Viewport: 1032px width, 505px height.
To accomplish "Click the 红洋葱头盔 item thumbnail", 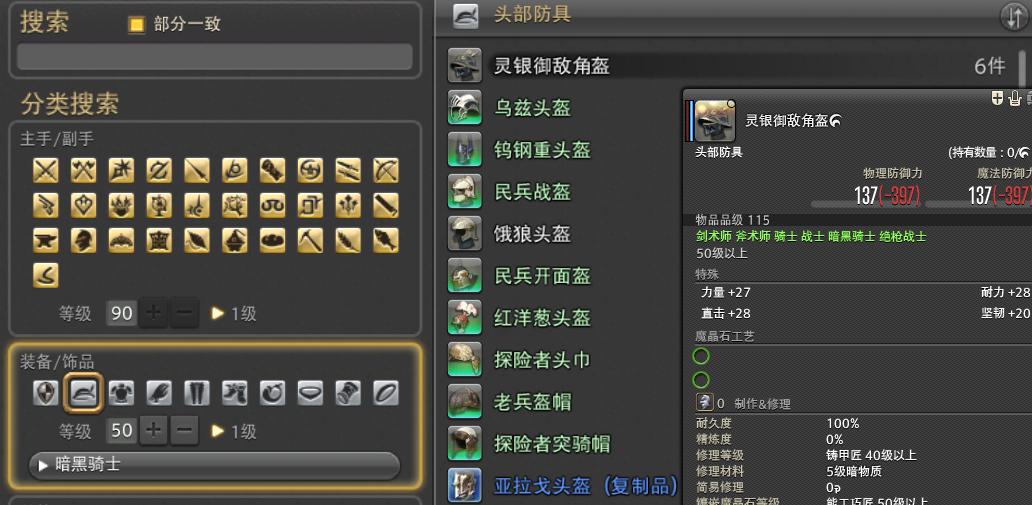I will point(465,317).
